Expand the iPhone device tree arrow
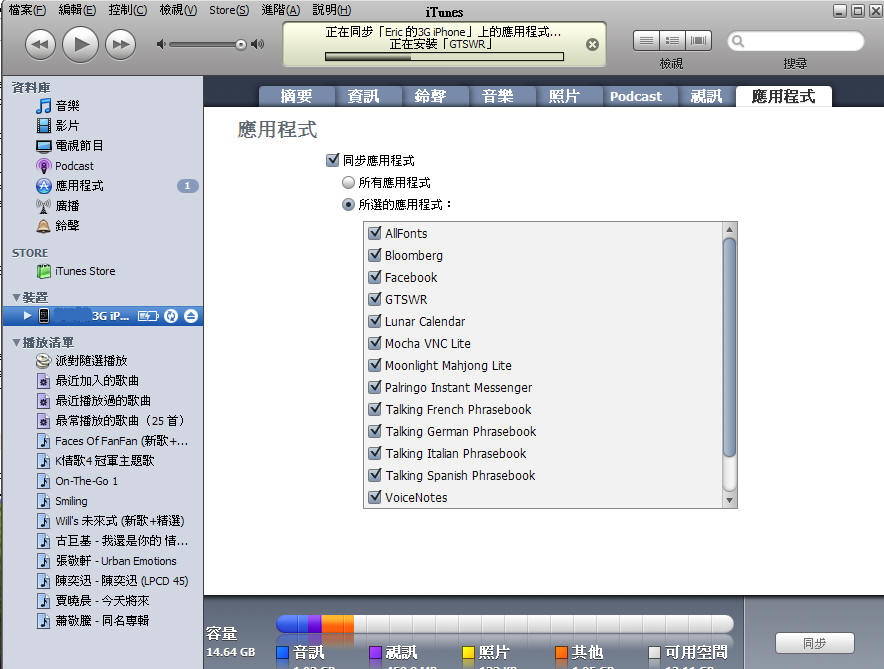 pyautogui.click(x=27, y=316)
